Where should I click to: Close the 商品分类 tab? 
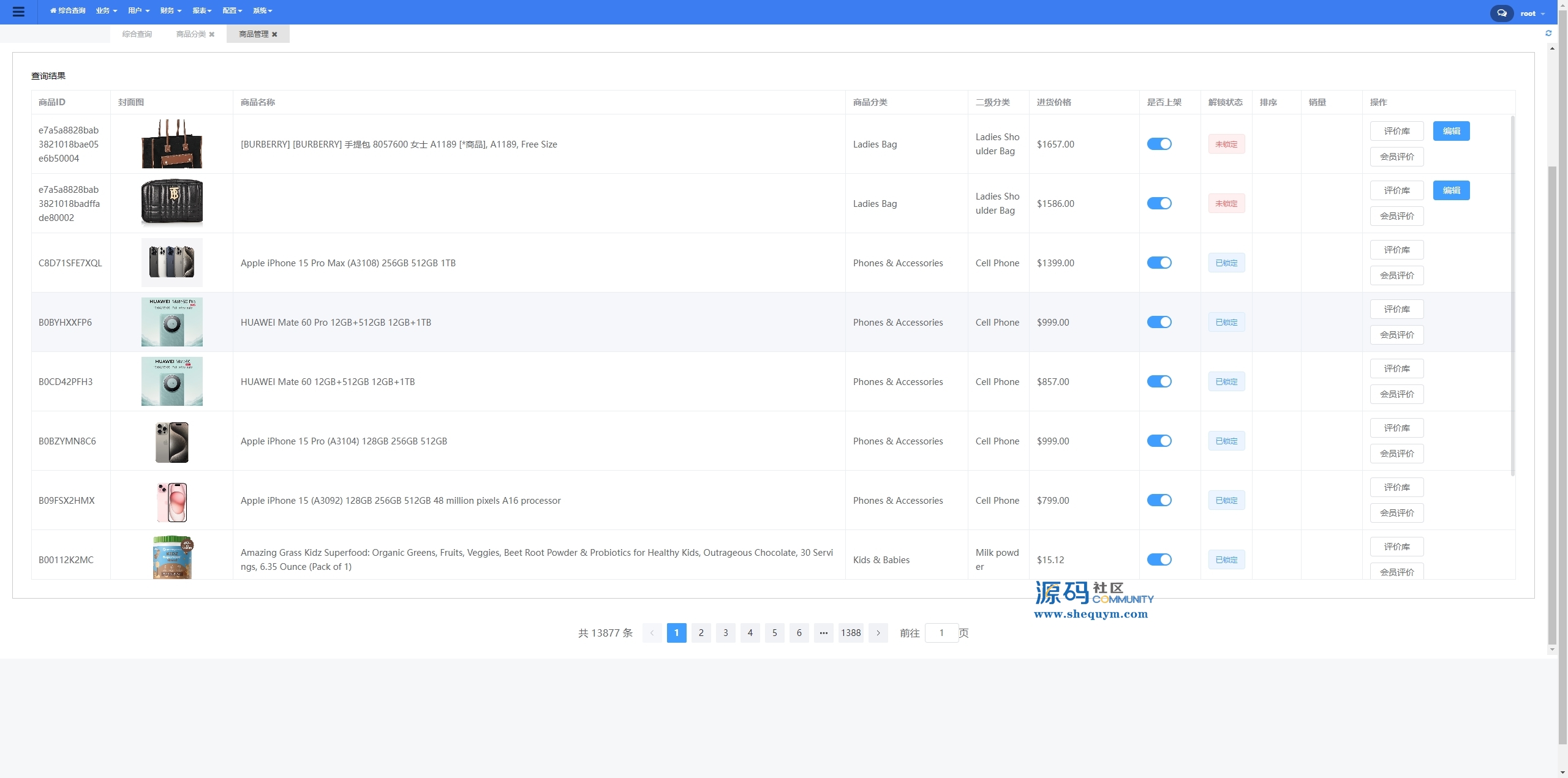212,34
